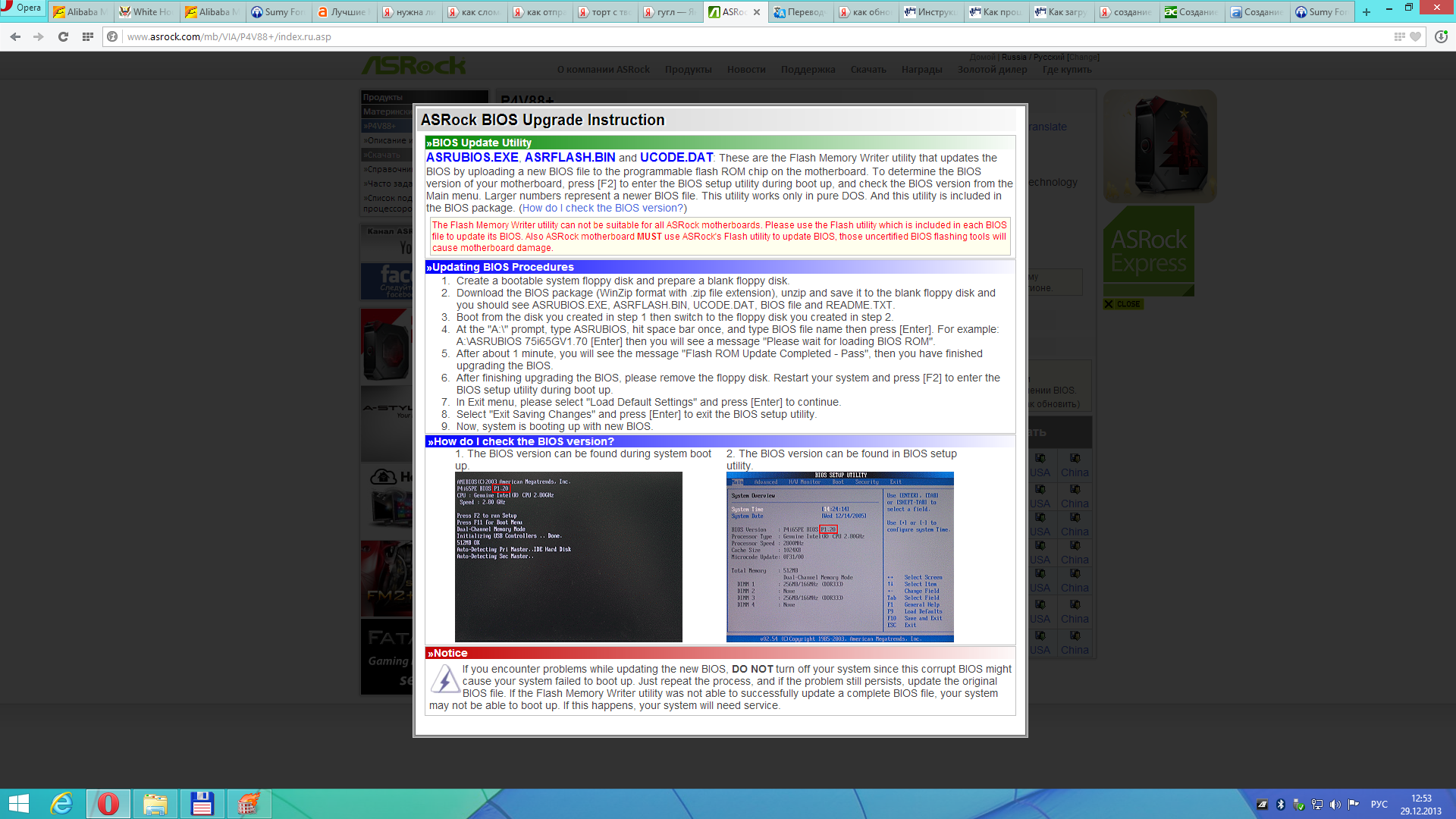Switch to the White House tab
The width and height of the screenshot is (1456, 819).
pos(146,12)
